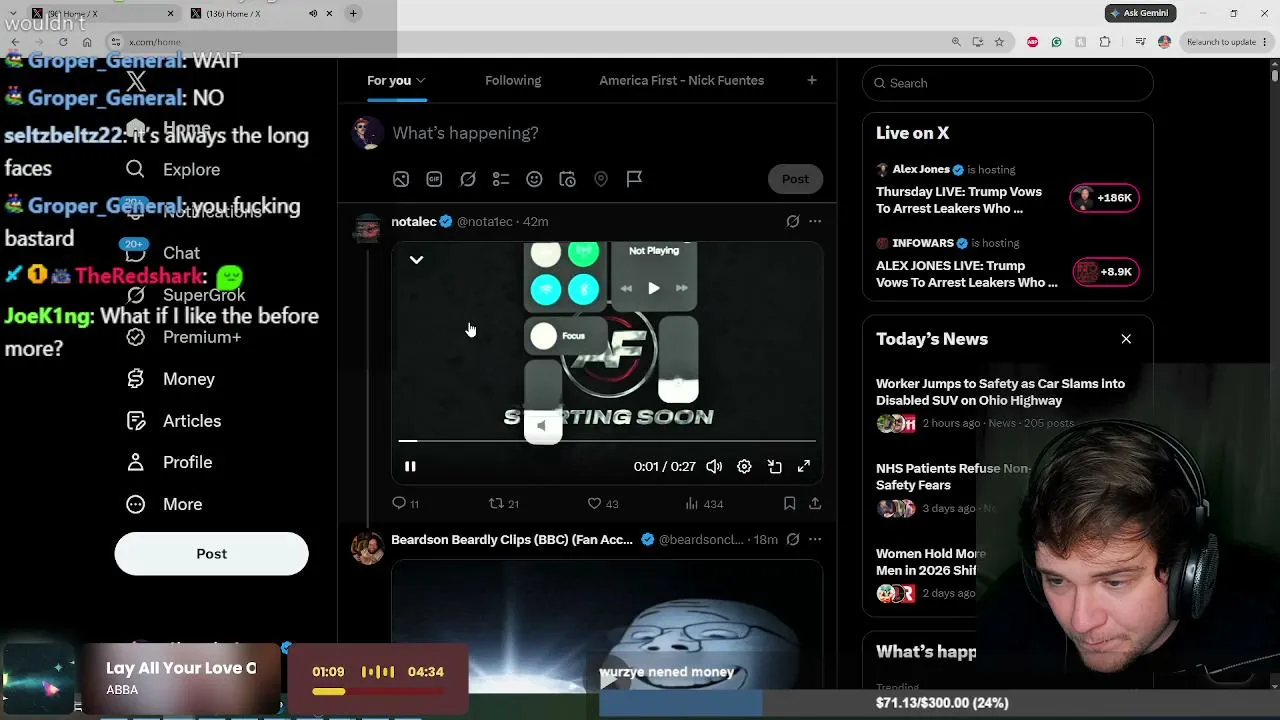
Task: Open NHS Patients Refuse news story
Action: [x=953, y=477]
